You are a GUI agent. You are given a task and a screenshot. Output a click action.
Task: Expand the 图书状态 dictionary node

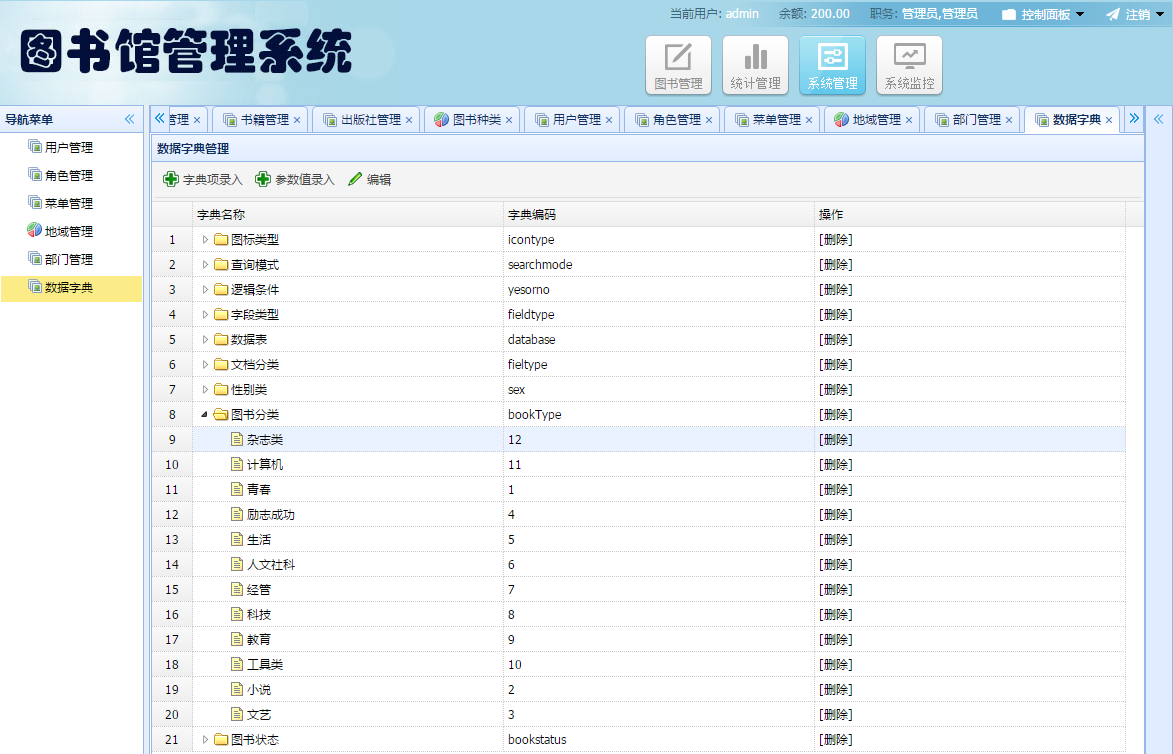207,739
